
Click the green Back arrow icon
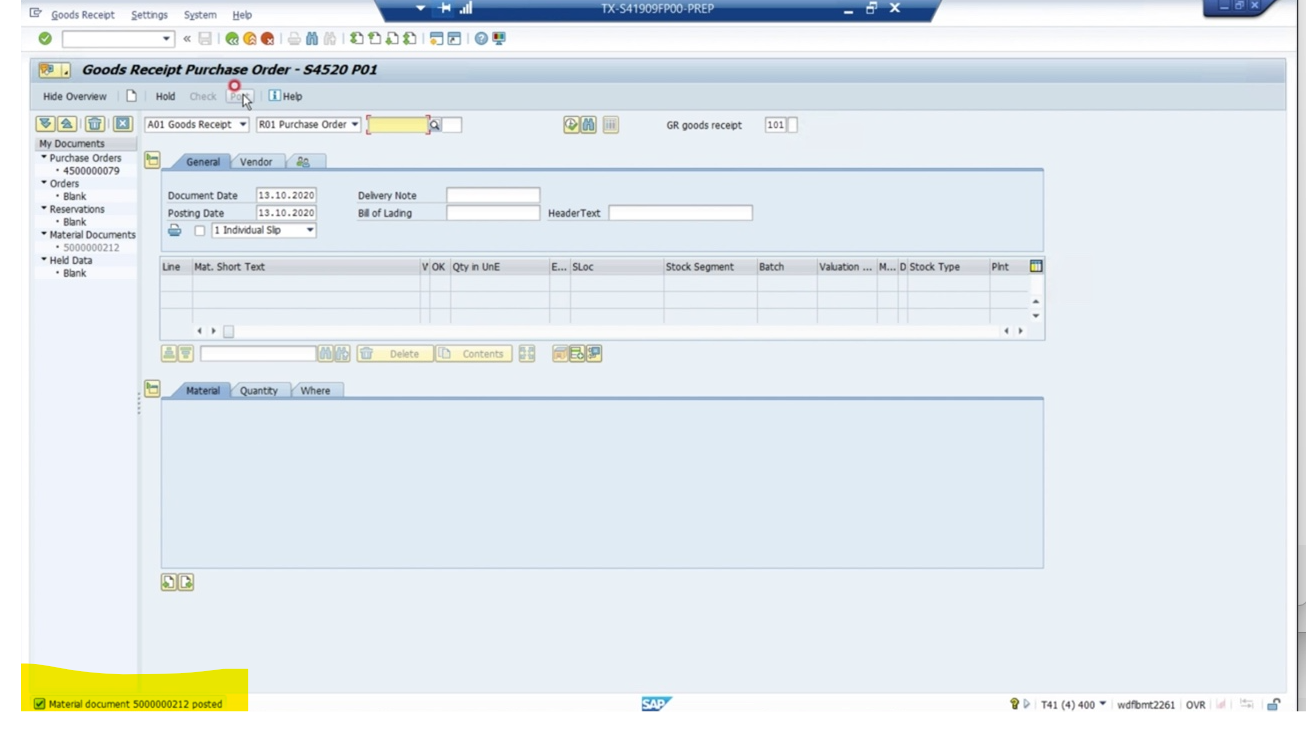[232, 39]
